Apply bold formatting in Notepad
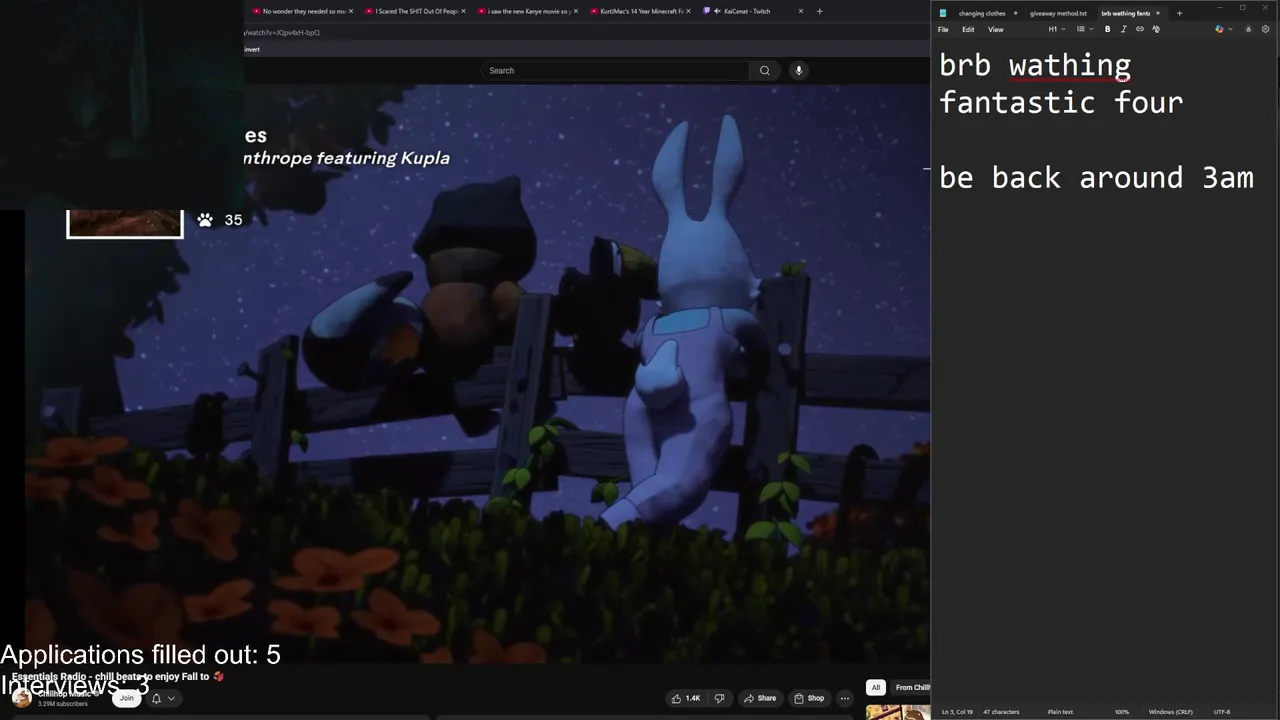 coord(1107,29)
